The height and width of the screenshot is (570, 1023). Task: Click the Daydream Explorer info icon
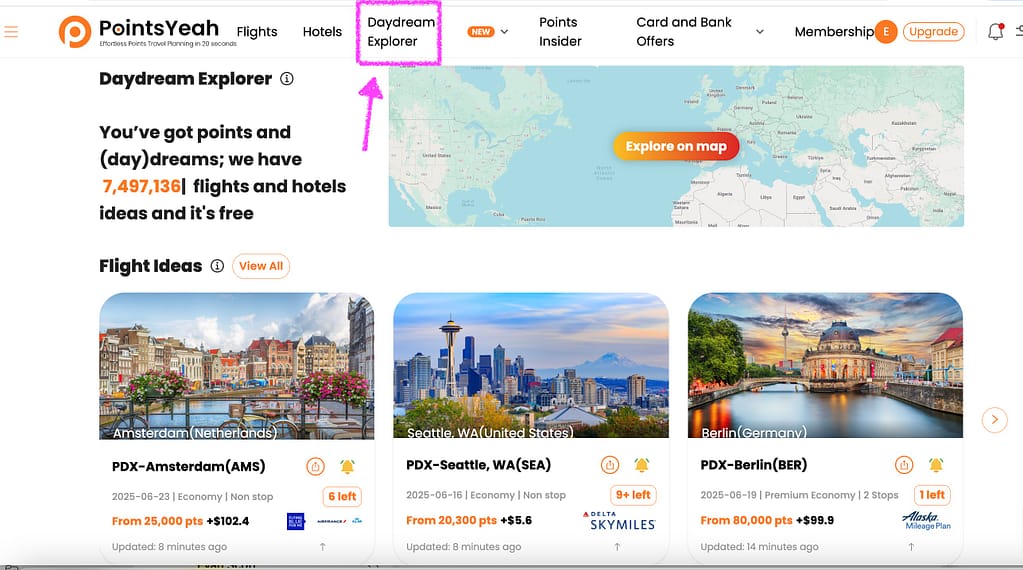click(x=287, y=79)
